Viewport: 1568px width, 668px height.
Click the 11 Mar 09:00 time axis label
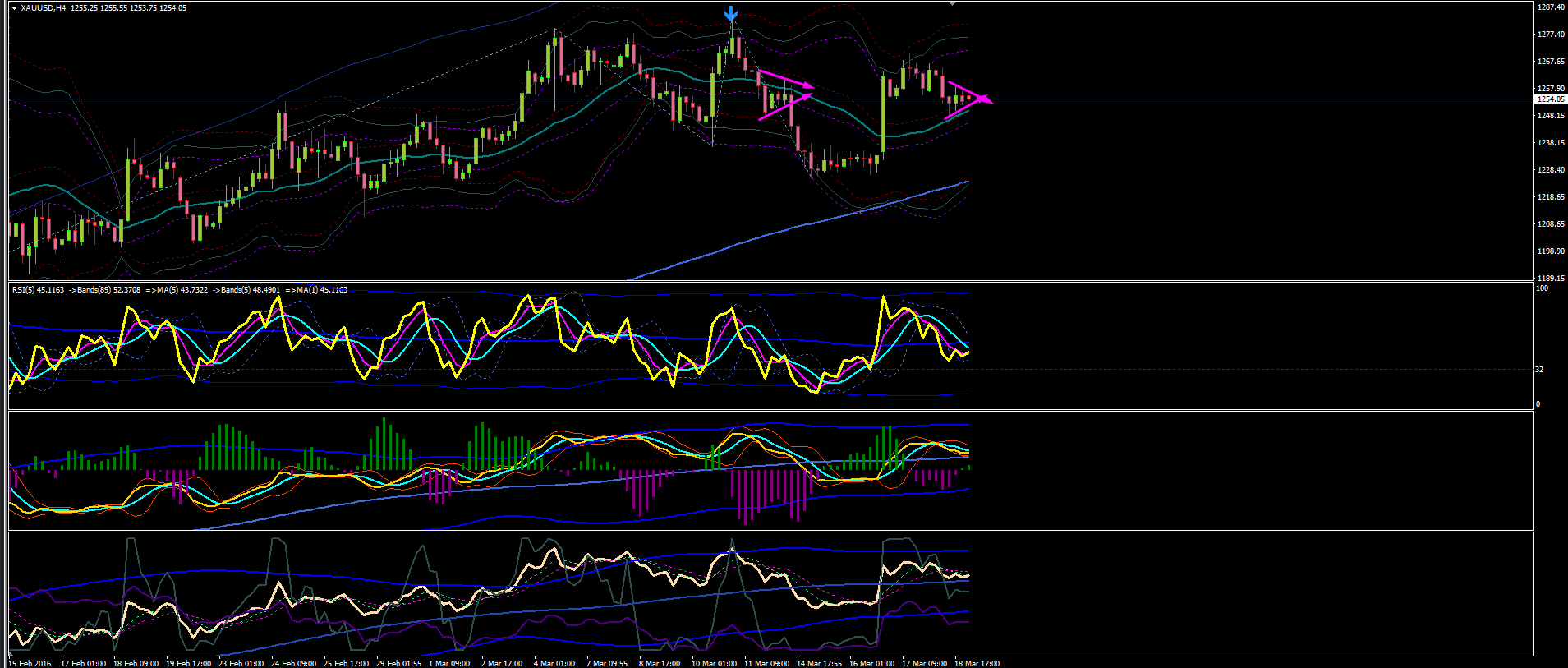766,663
